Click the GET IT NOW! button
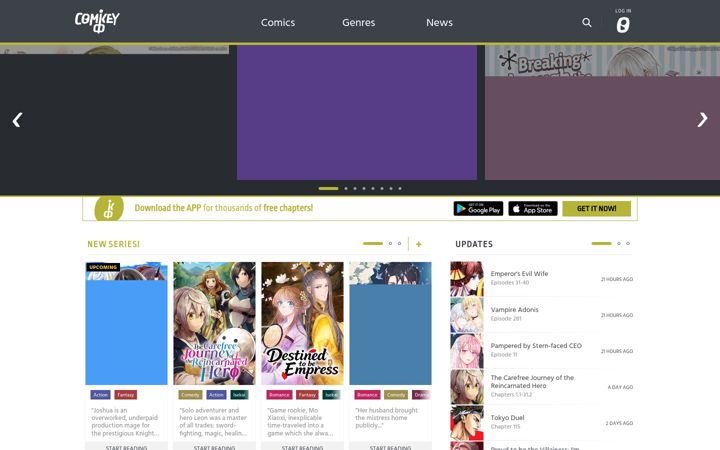 coord(596,208)
